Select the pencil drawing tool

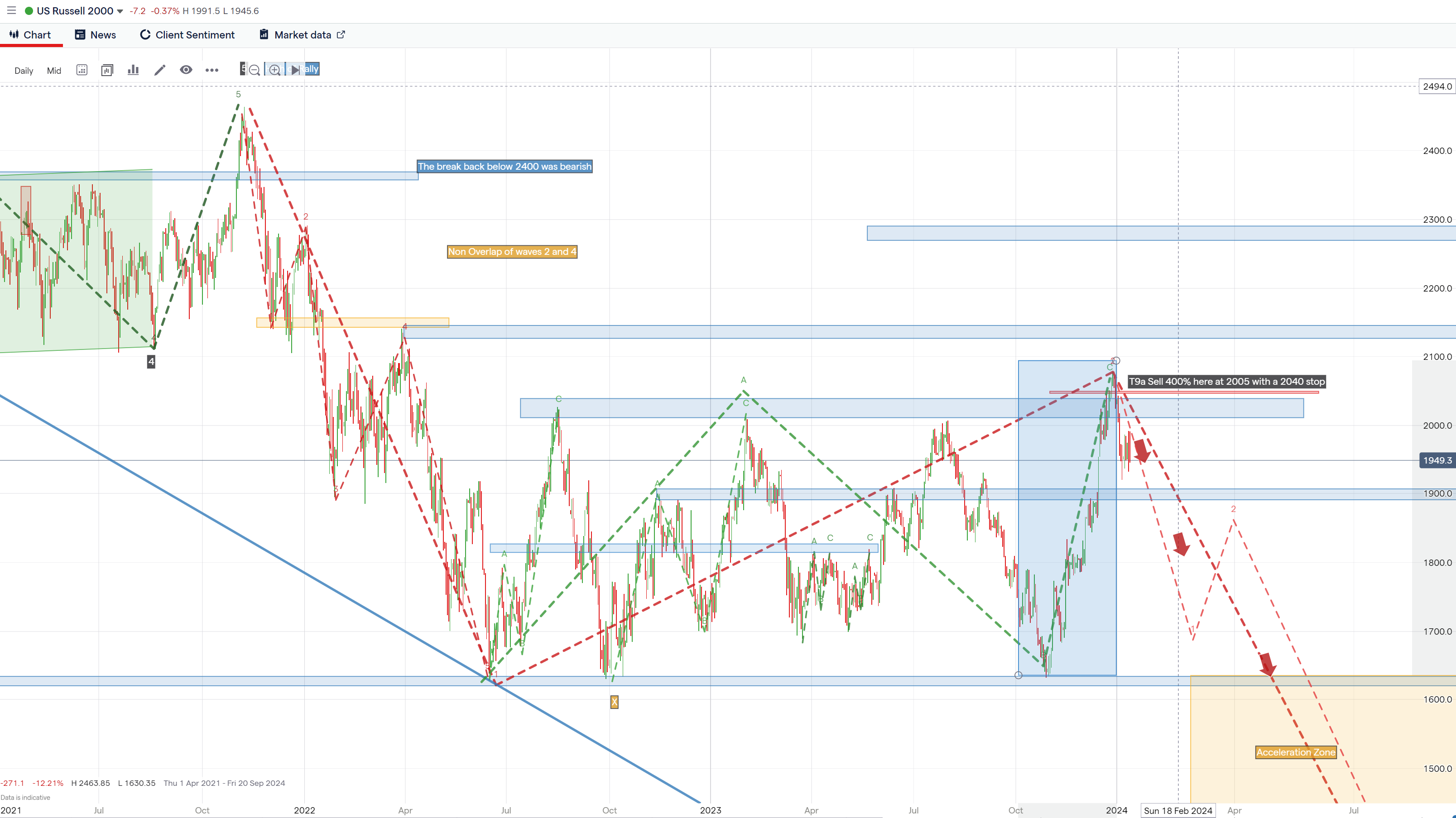click(x=160, y=70)
